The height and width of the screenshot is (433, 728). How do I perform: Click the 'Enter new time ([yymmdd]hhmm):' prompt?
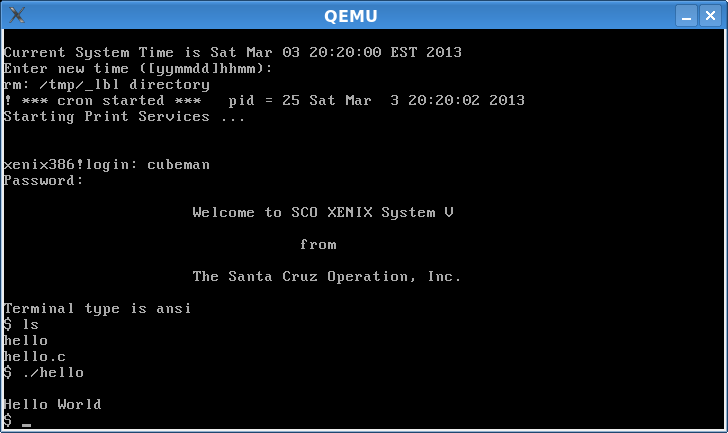[x=138, y=69]
